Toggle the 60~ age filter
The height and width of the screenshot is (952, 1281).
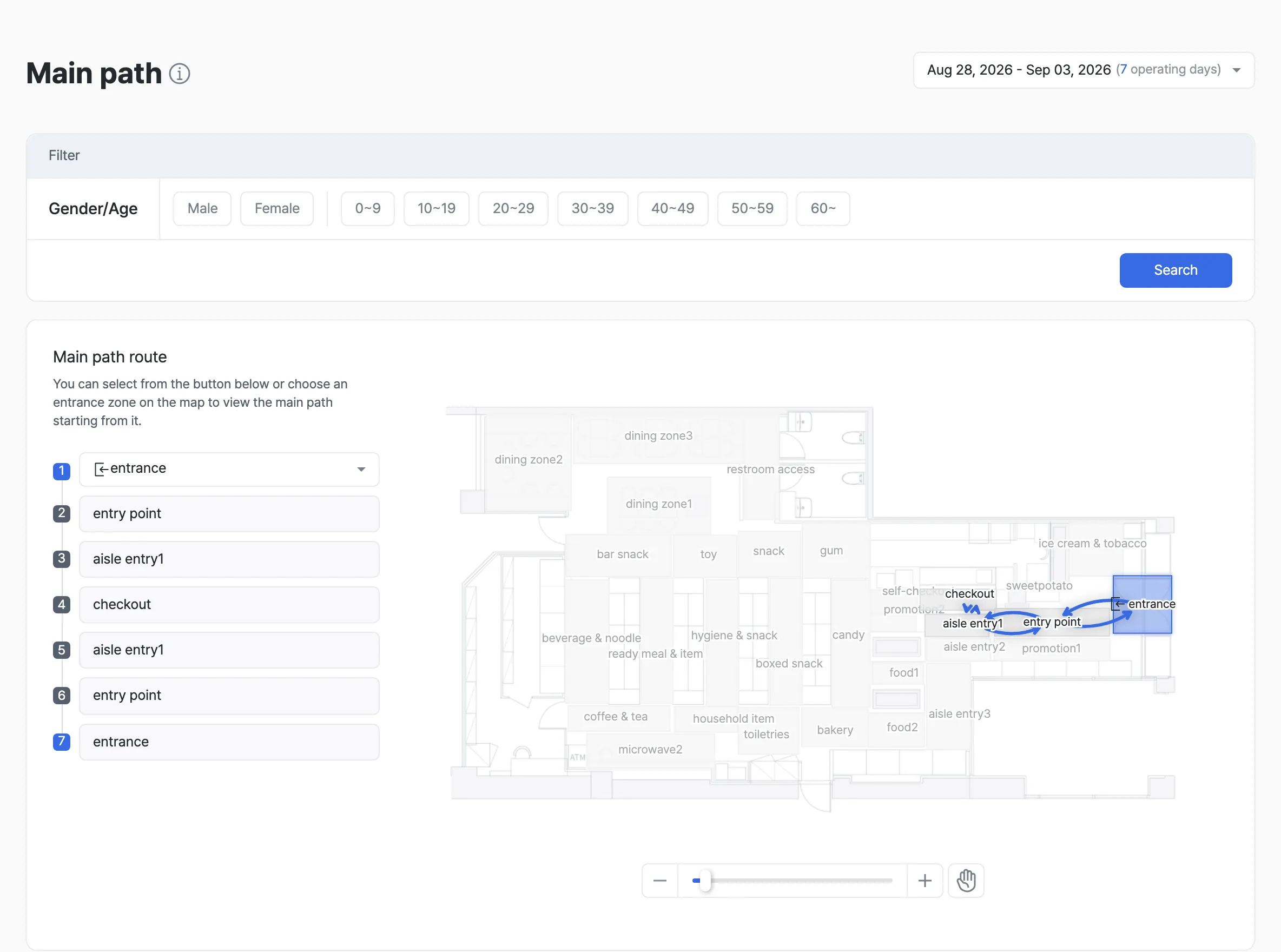point(823,209)
